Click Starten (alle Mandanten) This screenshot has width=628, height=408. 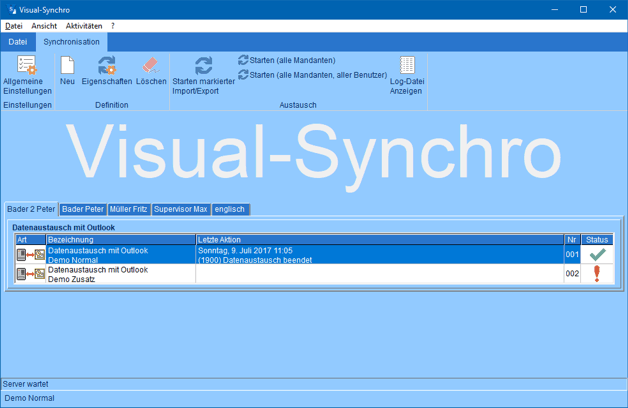(x=287, y=60)
